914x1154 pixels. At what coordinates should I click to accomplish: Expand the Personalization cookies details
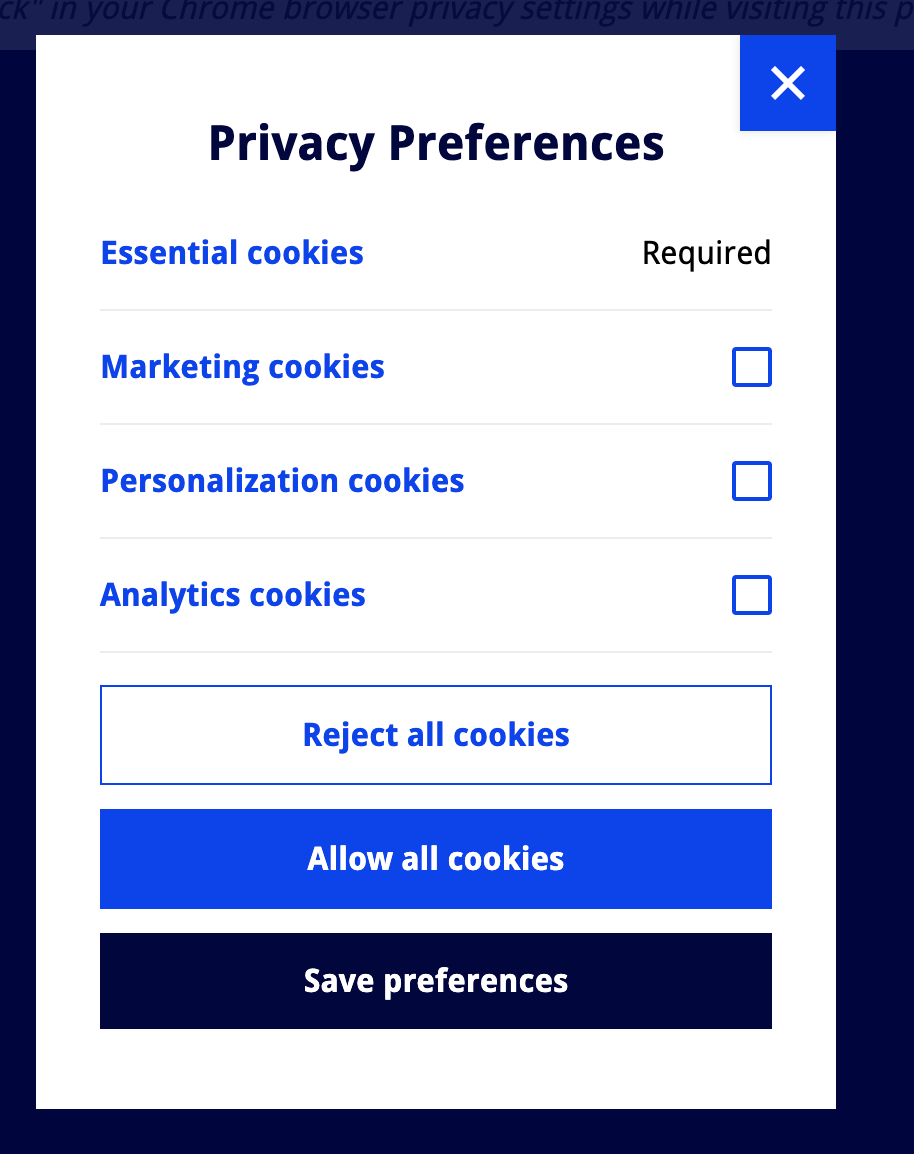point(282,481)
